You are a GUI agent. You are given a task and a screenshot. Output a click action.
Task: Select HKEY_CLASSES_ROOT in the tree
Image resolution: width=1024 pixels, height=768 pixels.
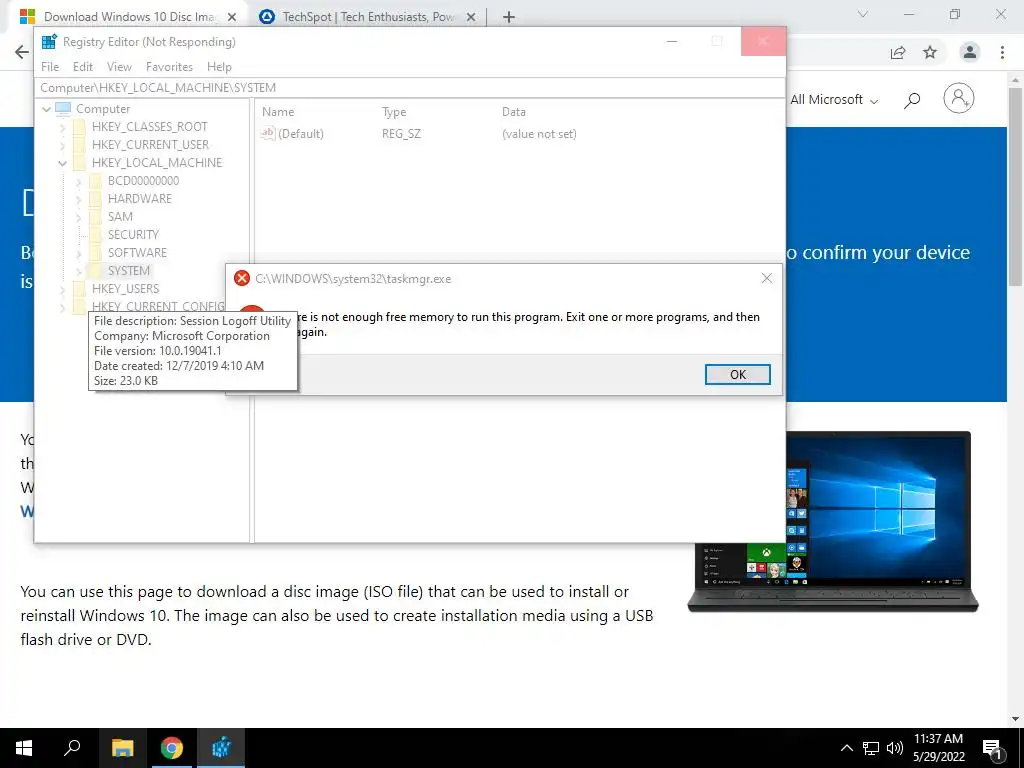[x=150, y=127]
